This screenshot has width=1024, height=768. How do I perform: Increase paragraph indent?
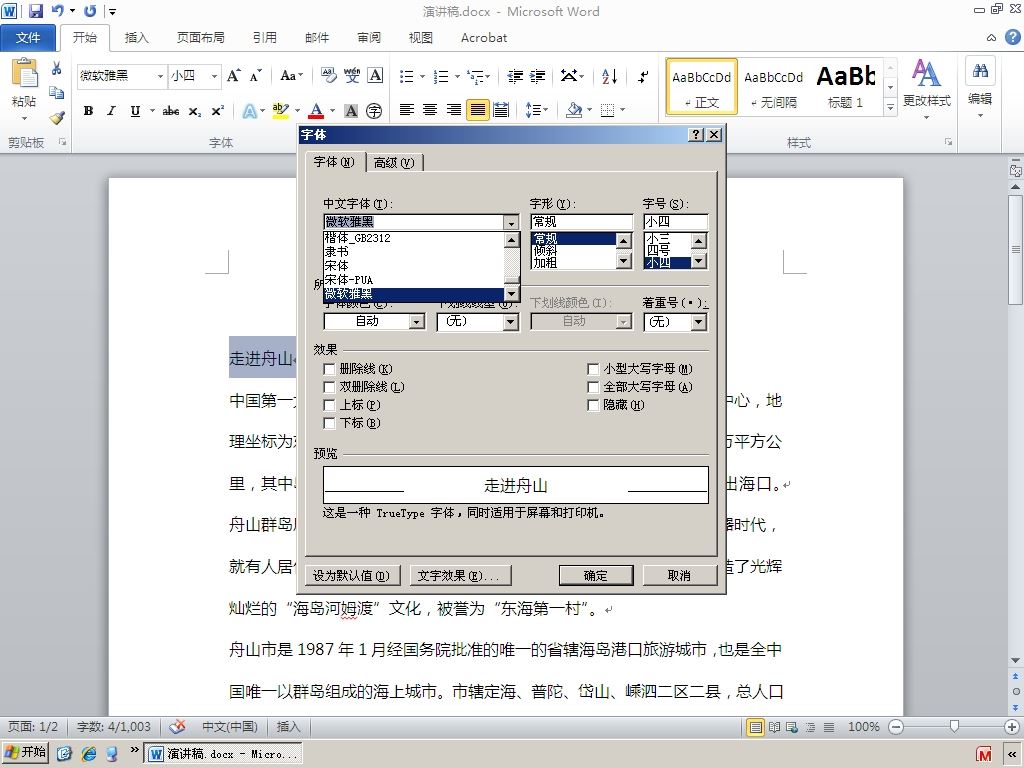537,76
